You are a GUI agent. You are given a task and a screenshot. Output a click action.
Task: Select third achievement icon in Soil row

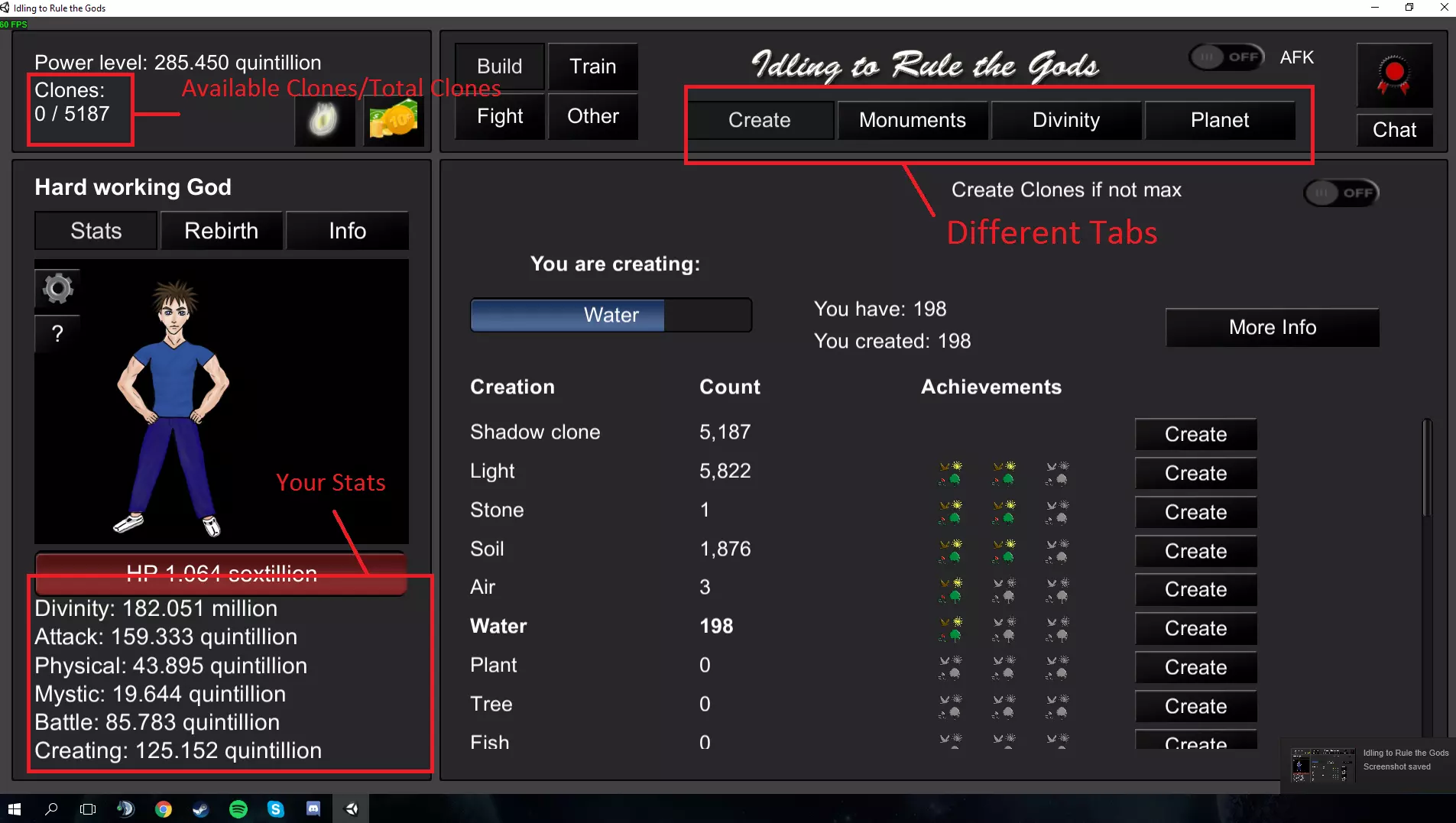pyautogui.click(x=1058, y=551)
